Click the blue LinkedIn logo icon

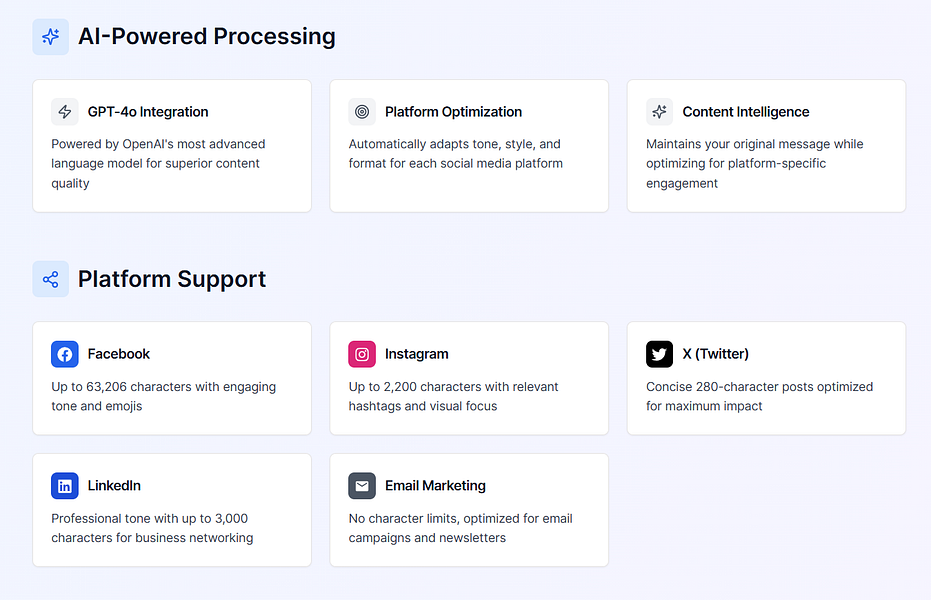click(65, 486)
